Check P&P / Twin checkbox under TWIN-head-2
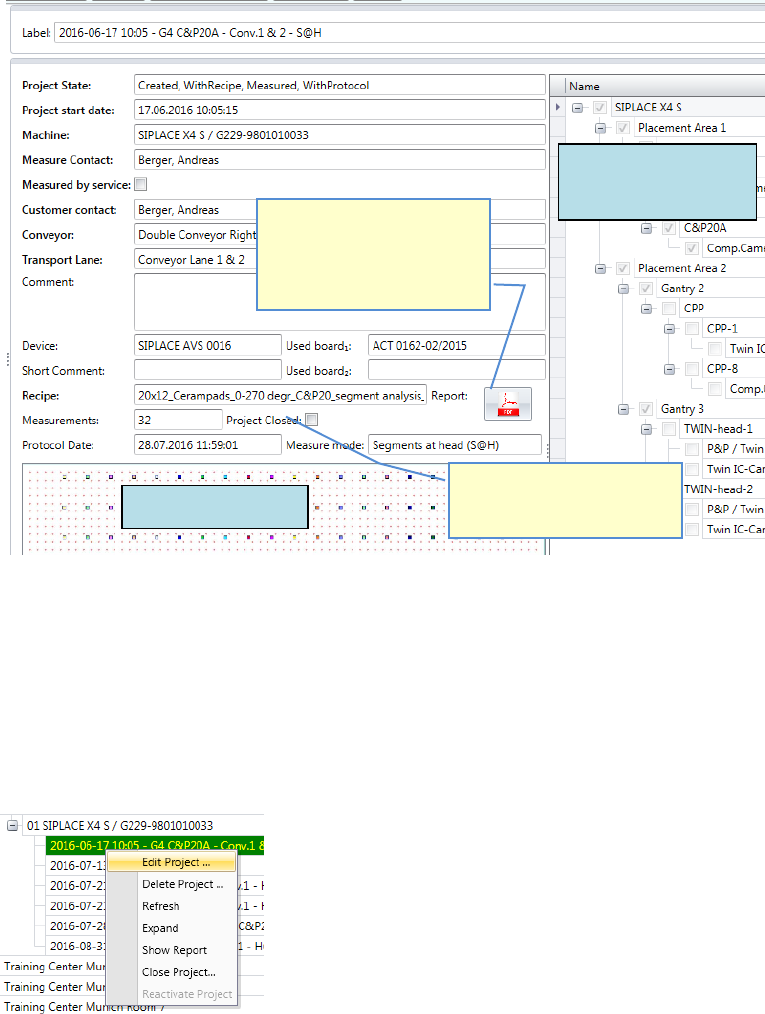 pos(692,509)
